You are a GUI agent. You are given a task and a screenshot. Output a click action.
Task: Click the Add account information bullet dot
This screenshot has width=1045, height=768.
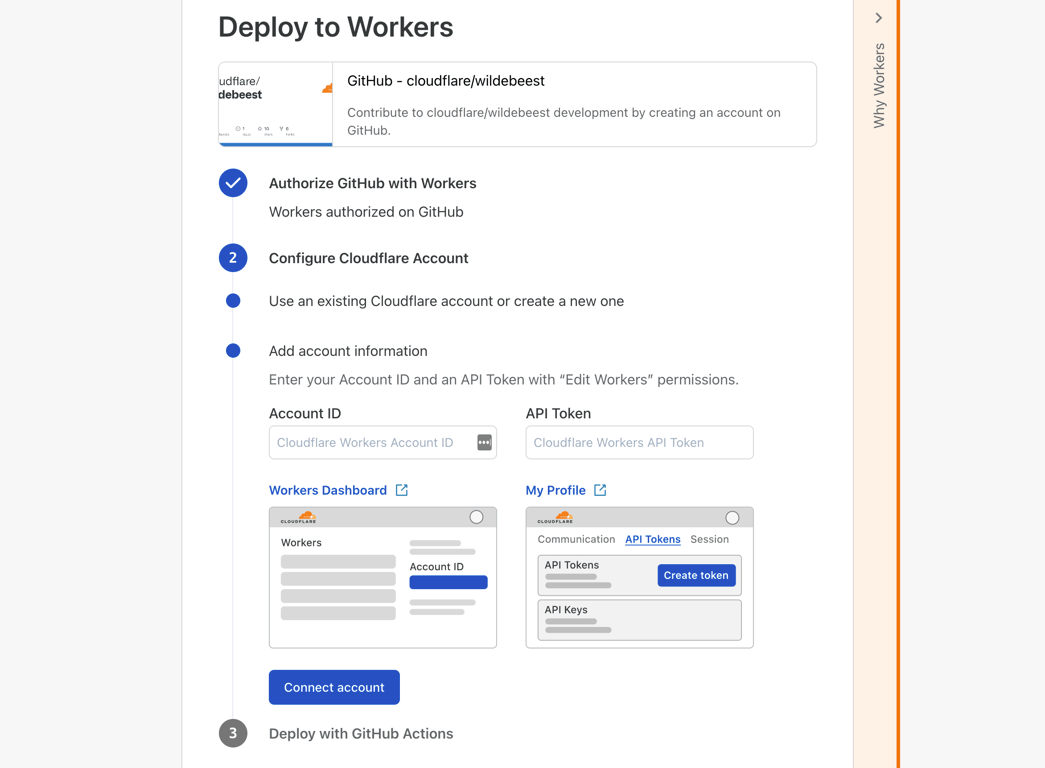[x=233, y=351]
